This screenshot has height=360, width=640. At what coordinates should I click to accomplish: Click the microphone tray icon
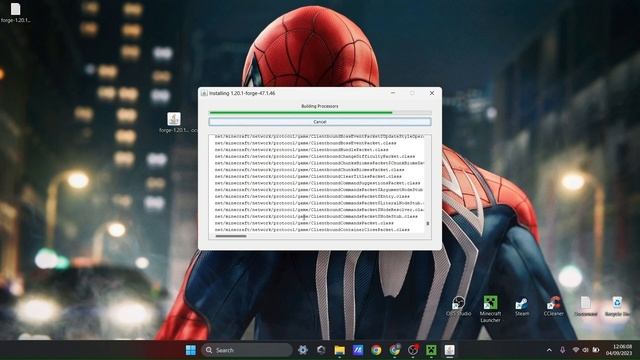coord(562,350)
